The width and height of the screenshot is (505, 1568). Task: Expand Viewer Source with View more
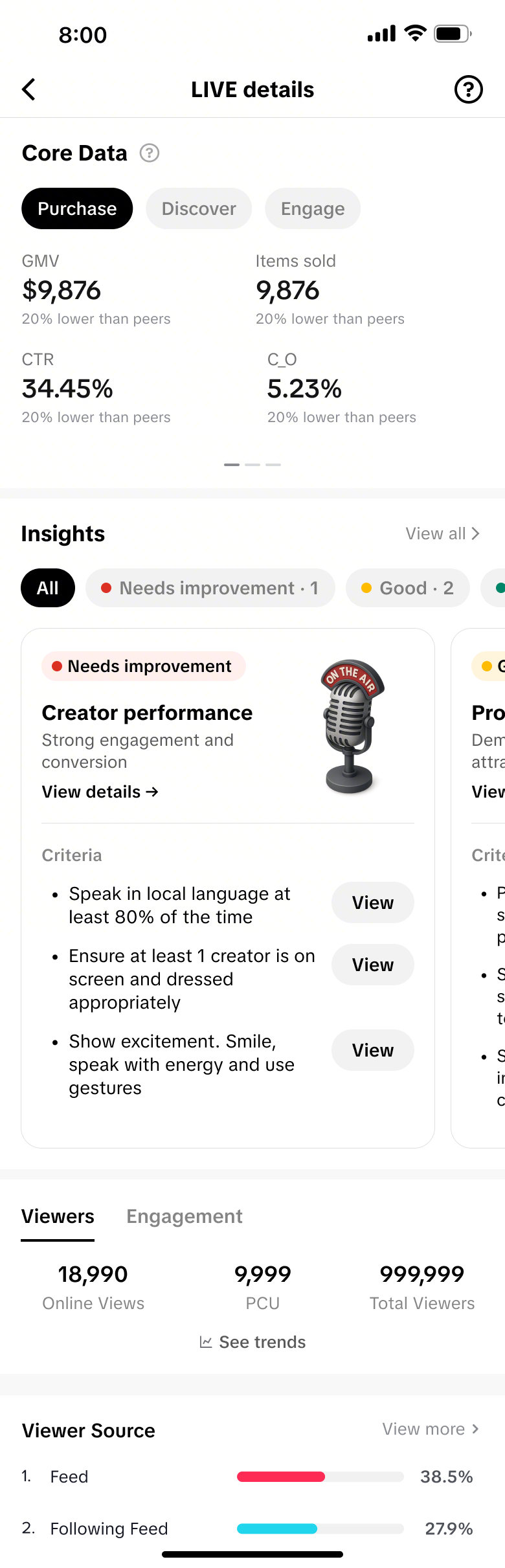click(x=431, y=1429)
